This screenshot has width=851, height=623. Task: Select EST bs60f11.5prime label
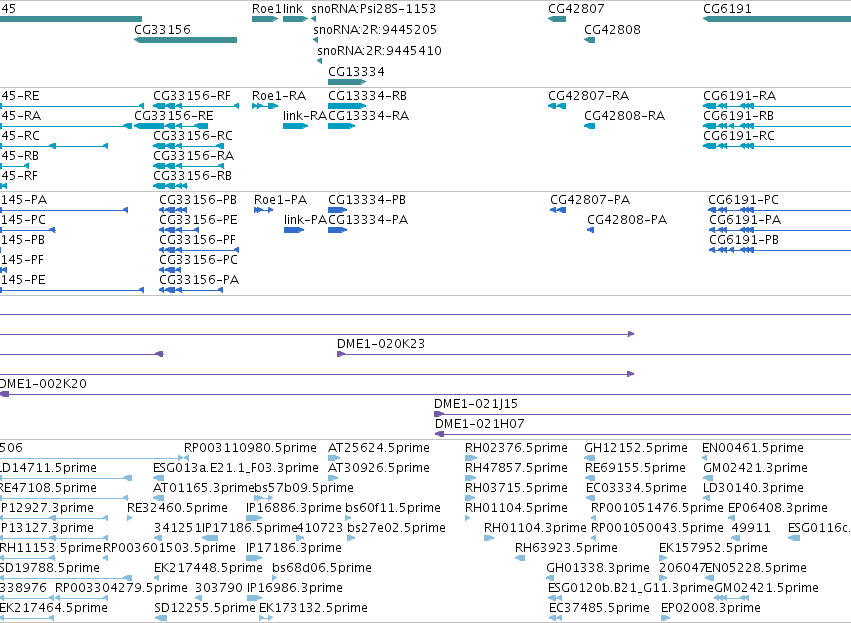pos(393,508)
